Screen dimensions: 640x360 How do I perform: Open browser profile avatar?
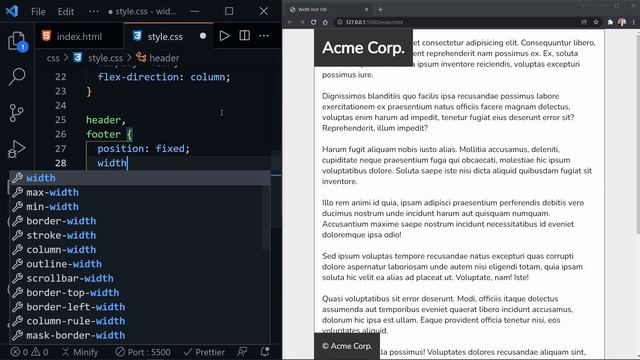tap(622, 22)
